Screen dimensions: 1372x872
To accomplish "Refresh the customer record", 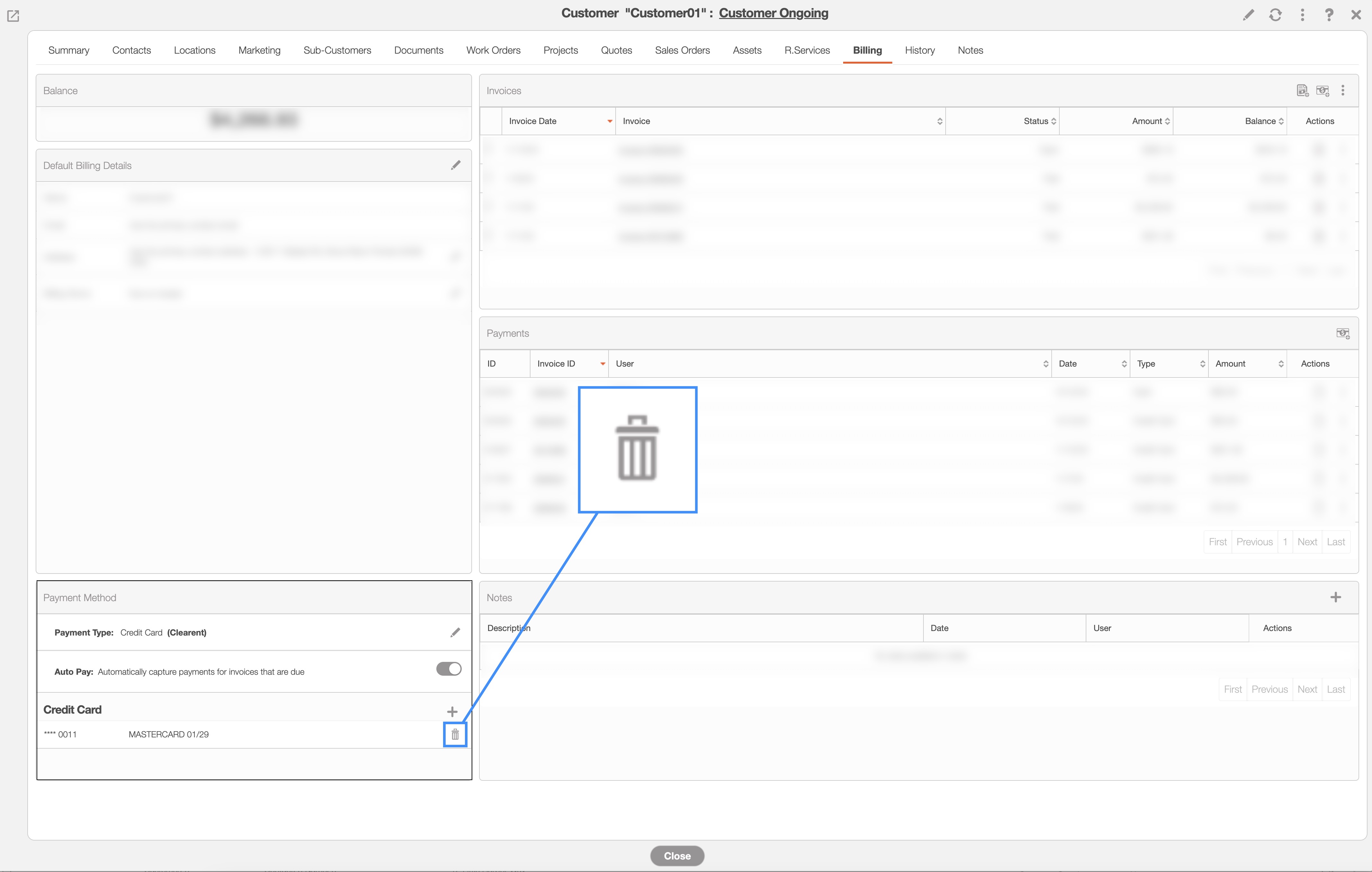I will [x=1275, y=15].
